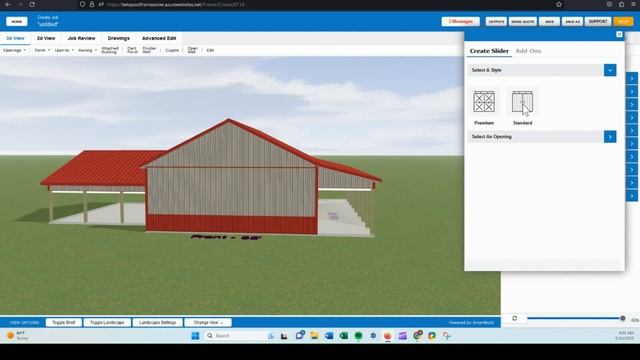Open Excel from the taskbar
The height and width of the screenshot is (360, 640).
344,336
